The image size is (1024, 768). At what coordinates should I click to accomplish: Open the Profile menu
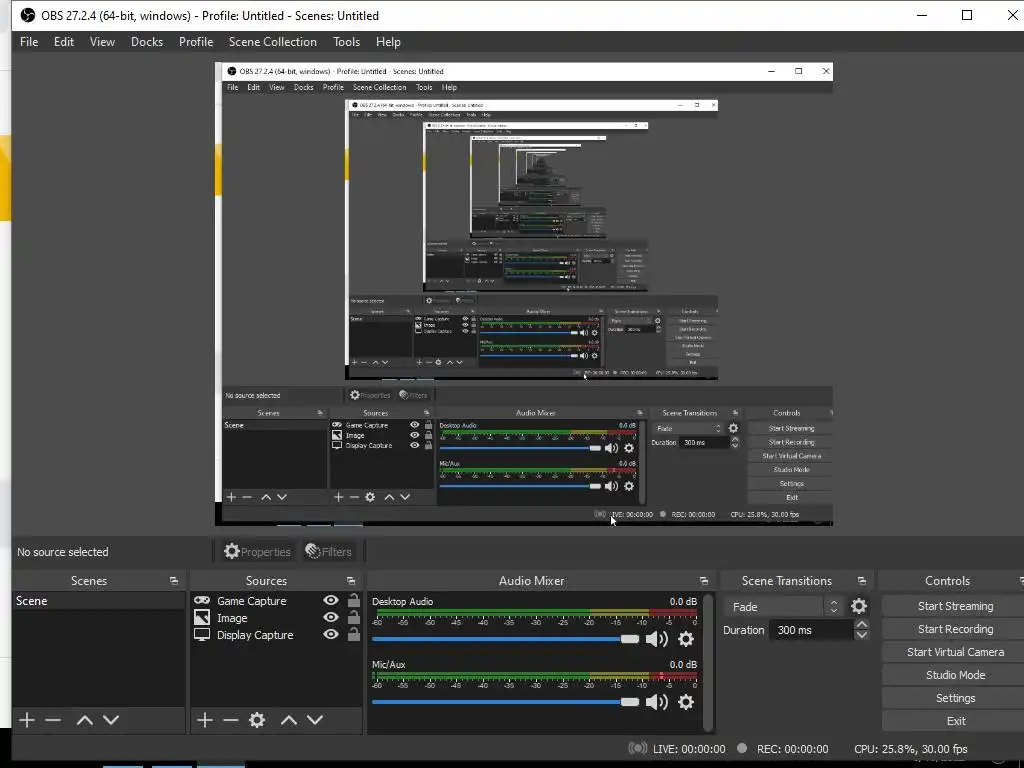pos(196,42)
